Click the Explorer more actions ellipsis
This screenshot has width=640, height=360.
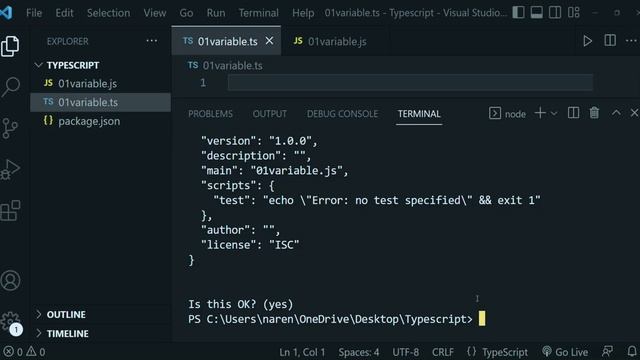(x=152, y=41)
